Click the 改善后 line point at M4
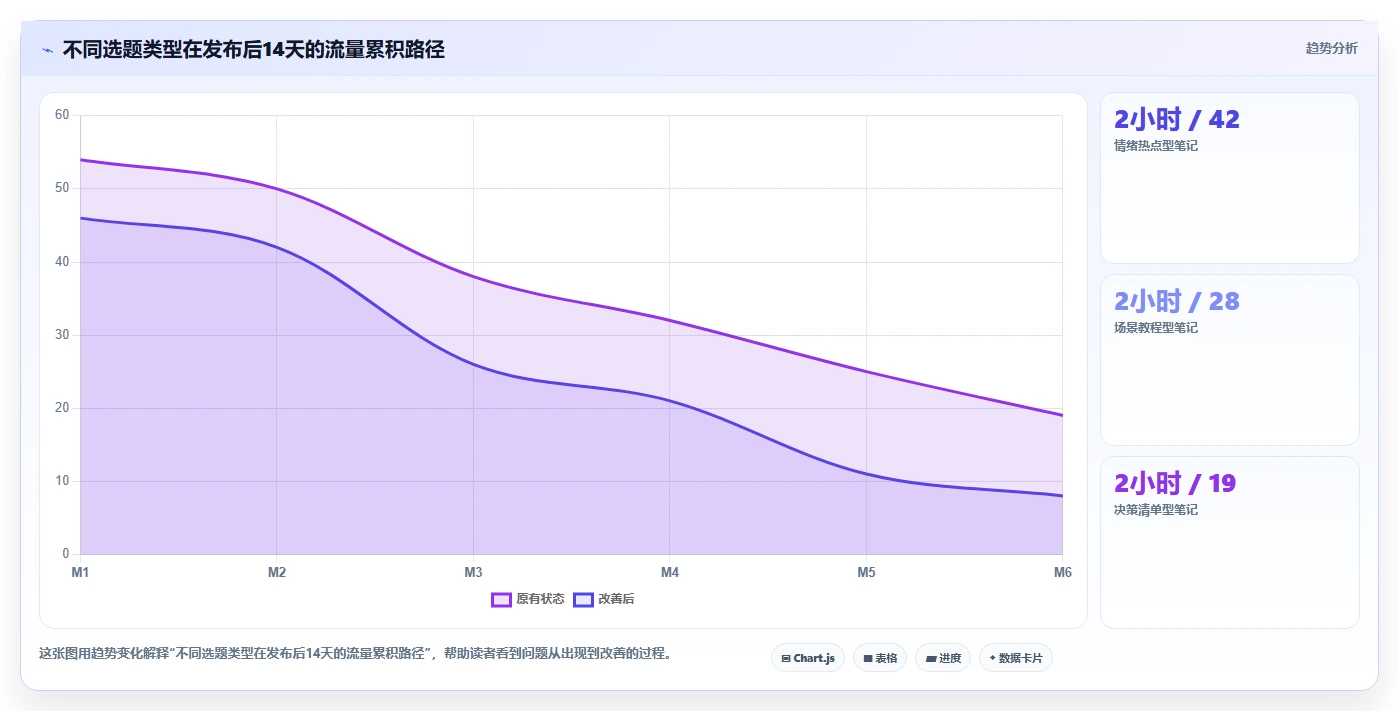1399x711 pixels. pyautogui.click(x=670, y=401)
